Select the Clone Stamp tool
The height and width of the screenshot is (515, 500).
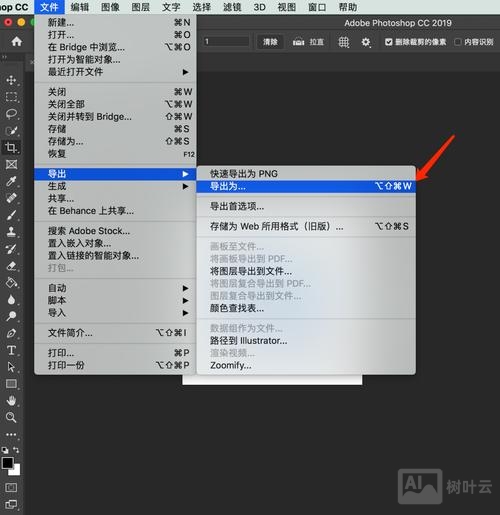pos(11,232)
